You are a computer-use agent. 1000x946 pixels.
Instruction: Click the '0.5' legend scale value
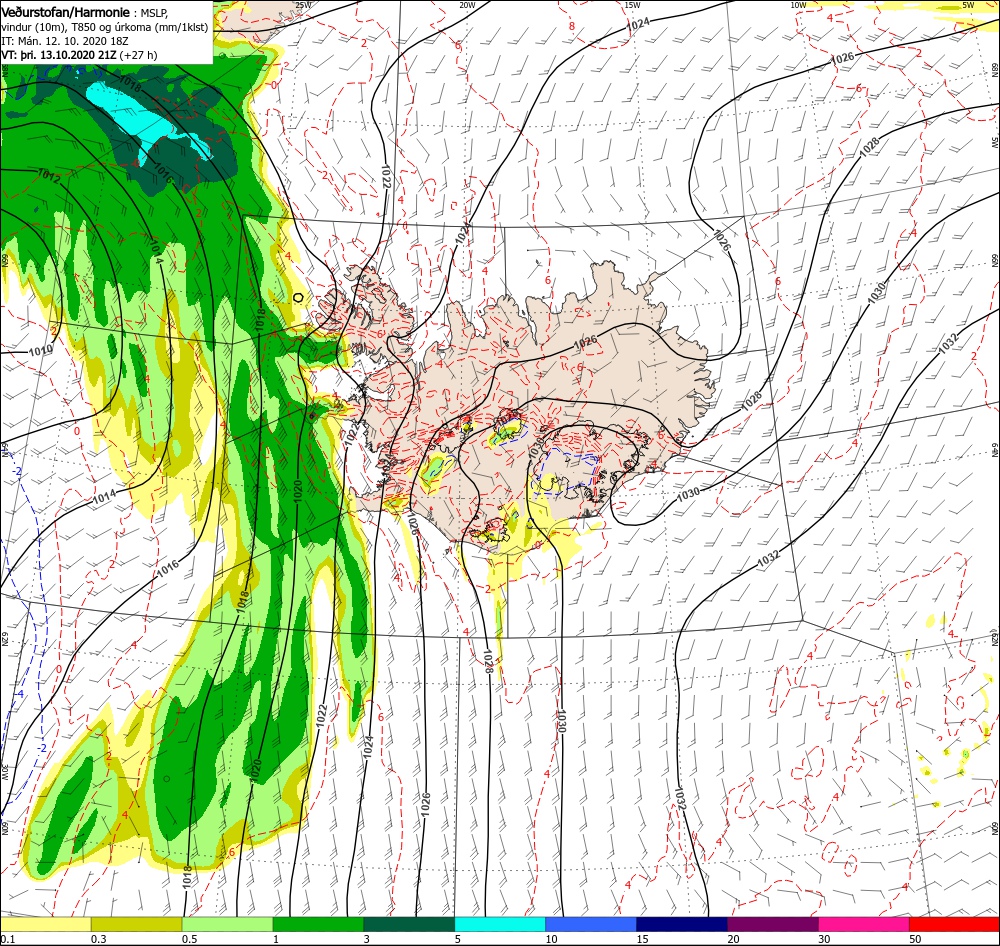pos(189,939)
